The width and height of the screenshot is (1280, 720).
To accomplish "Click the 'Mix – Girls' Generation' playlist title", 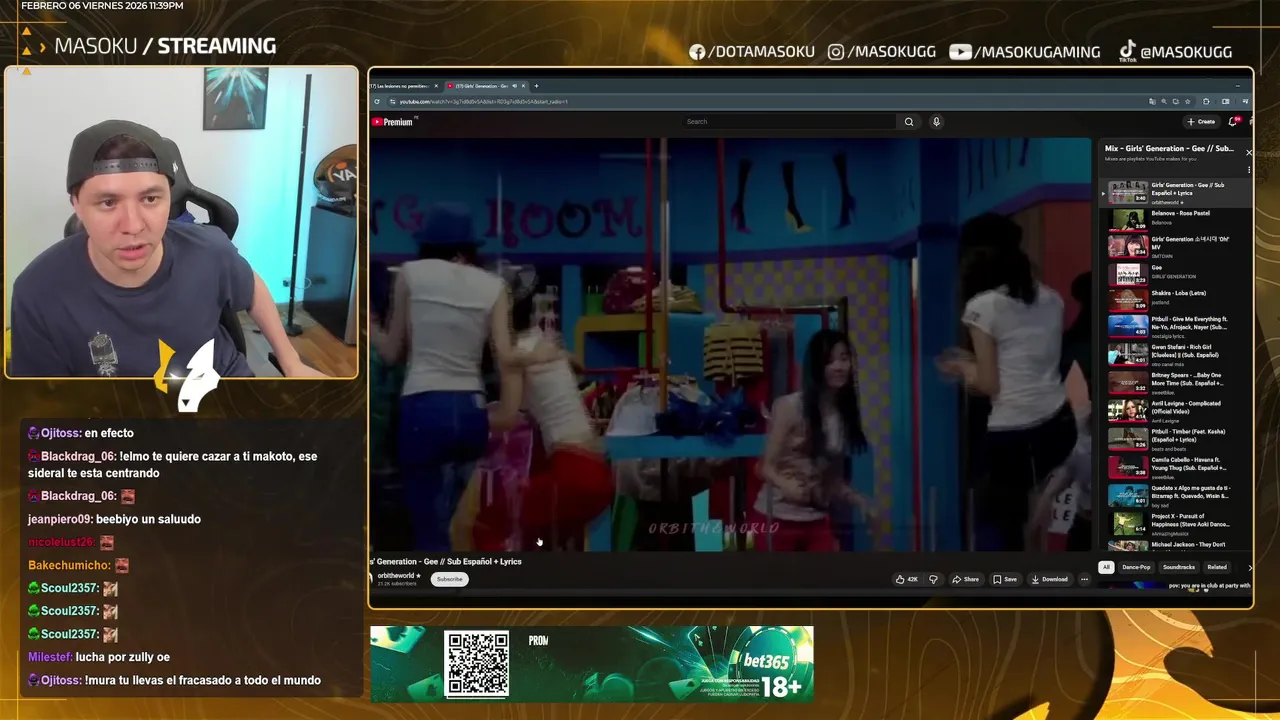I will tap(1169, 148).
